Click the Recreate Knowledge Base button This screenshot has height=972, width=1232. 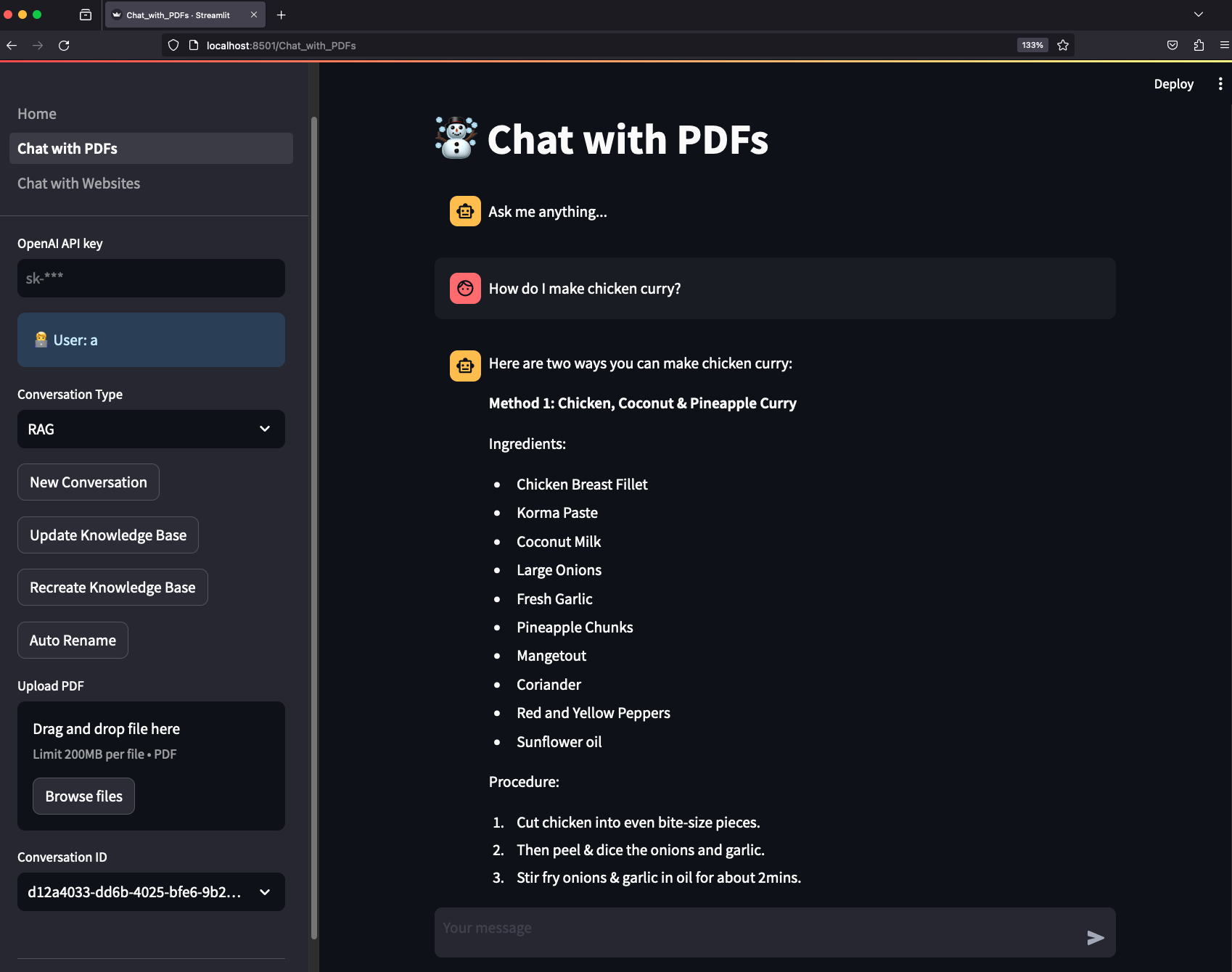(112, 588)
